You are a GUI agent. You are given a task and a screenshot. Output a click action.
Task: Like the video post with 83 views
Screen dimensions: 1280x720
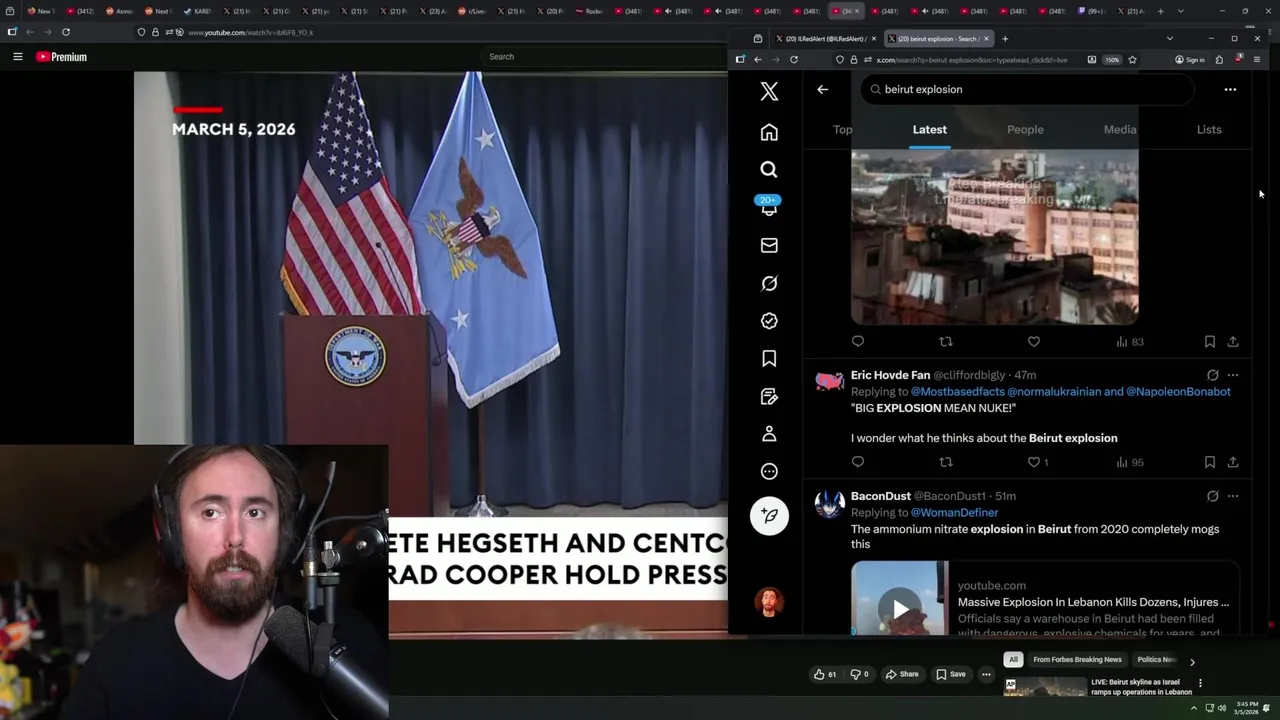point(1034,342)
